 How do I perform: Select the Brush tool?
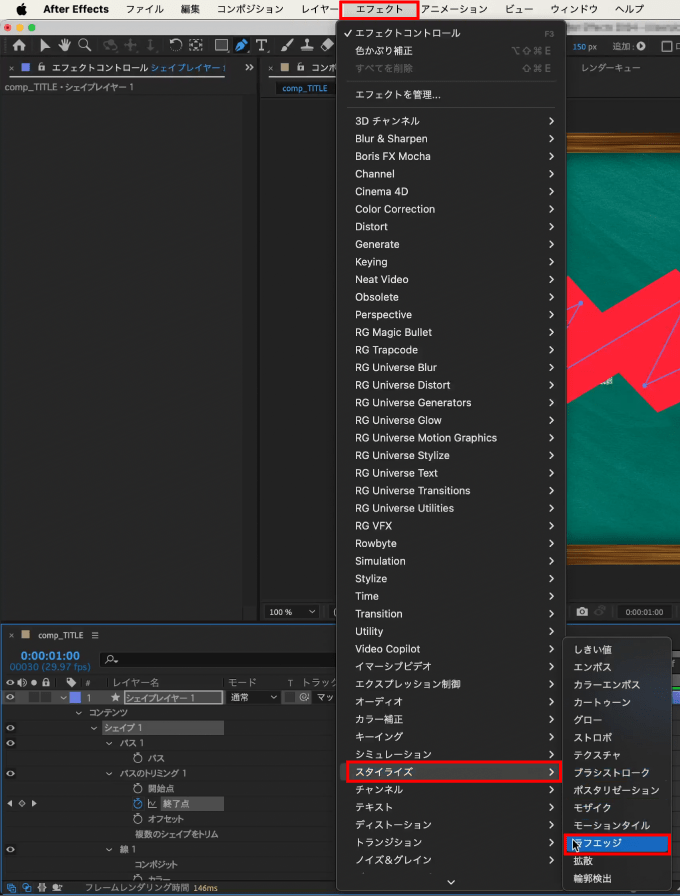tap(287, 46)
